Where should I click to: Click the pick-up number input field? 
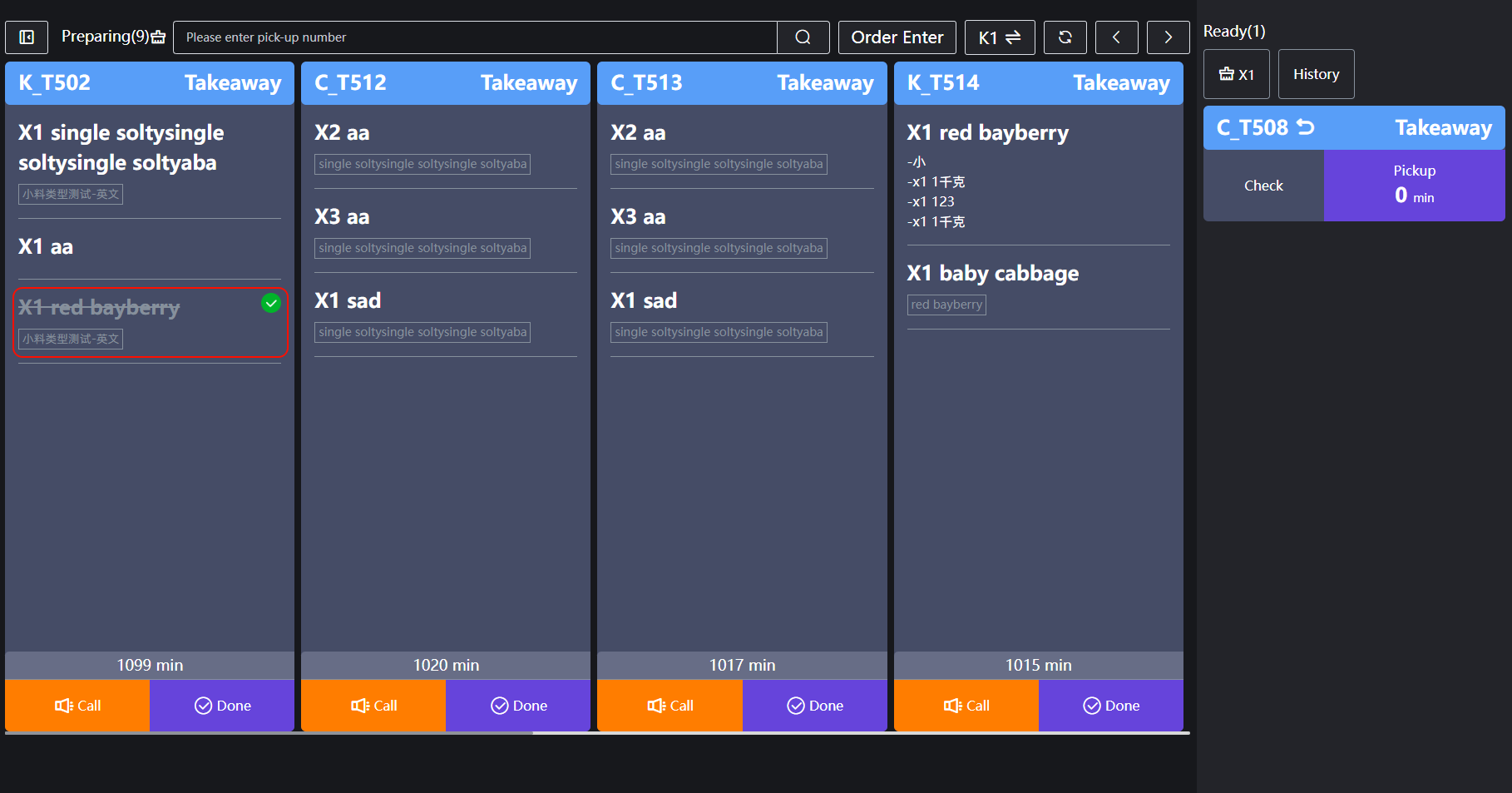coord(475,37)
